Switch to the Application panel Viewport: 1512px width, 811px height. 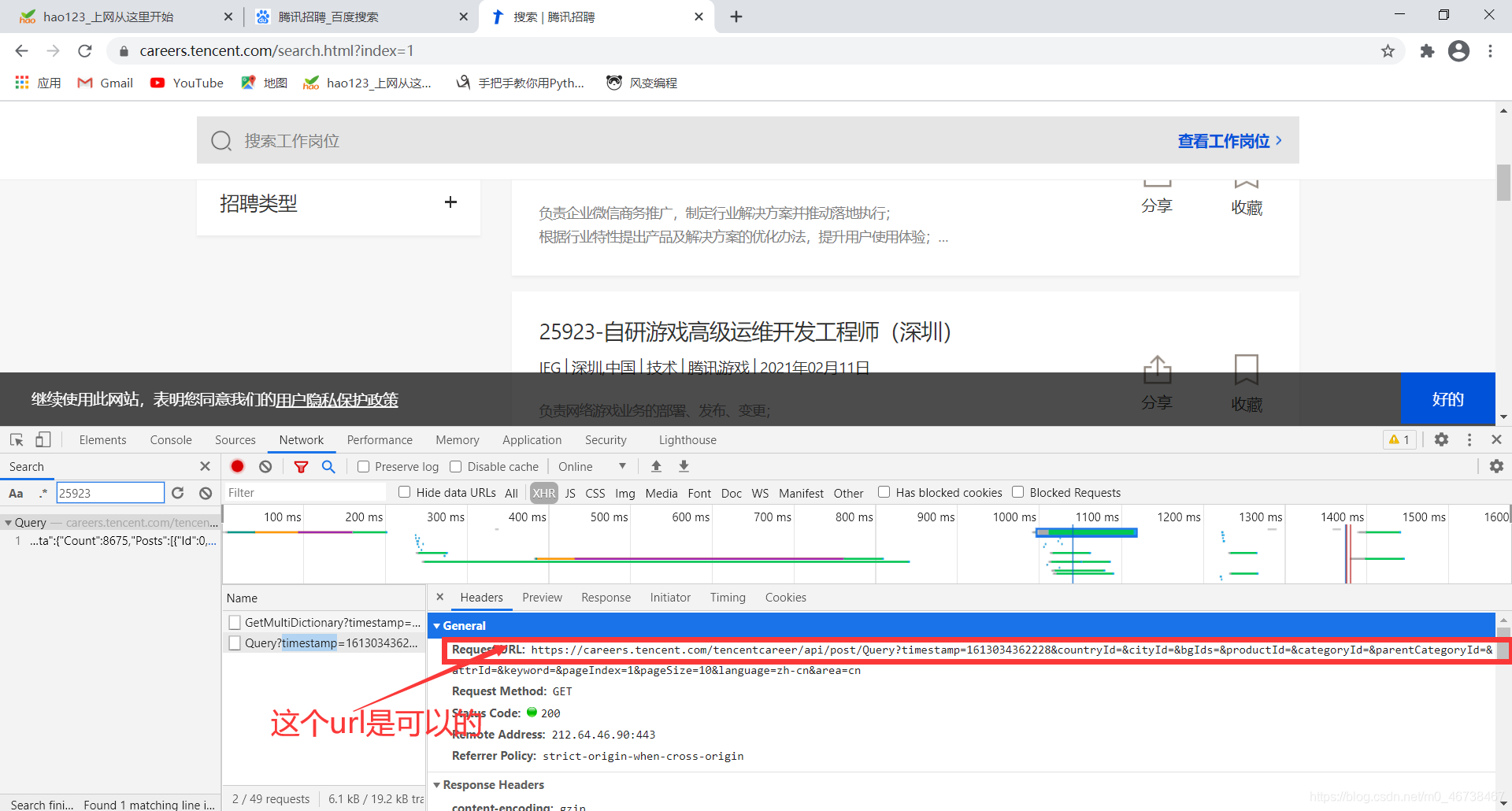[x=532, y=440]
